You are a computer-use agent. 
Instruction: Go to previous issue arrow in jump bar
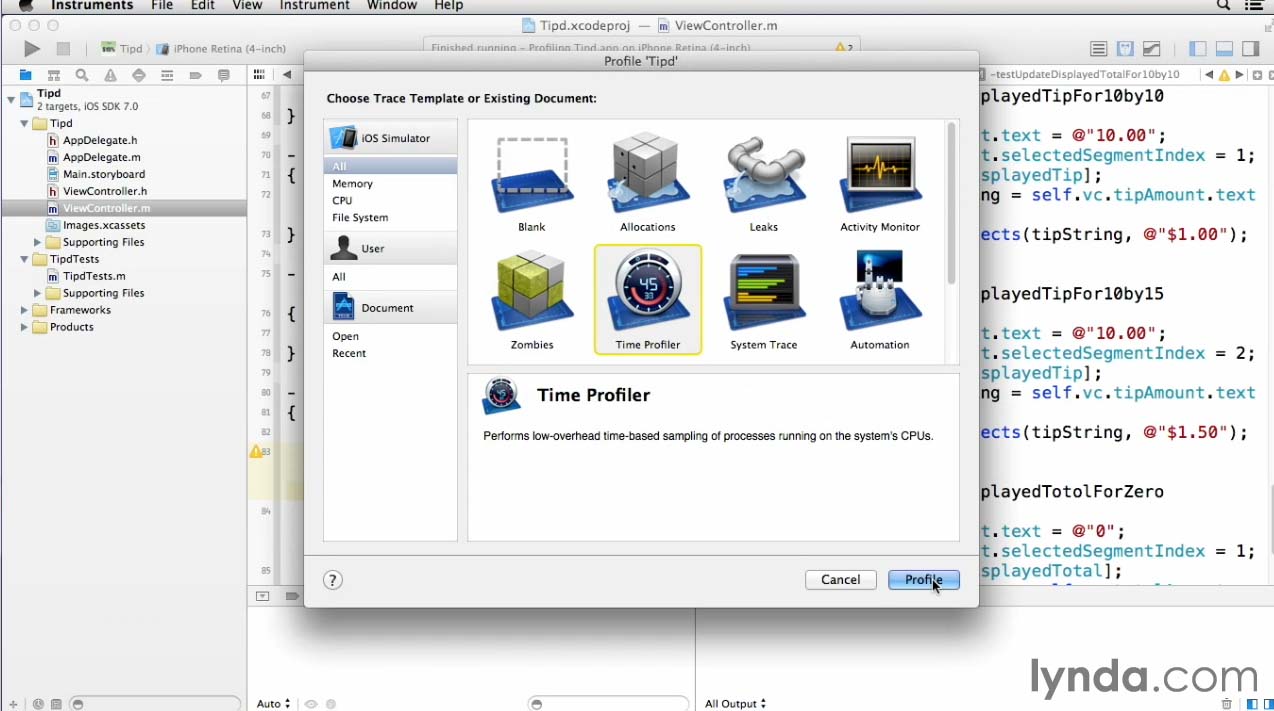[x=1209, y=75]
